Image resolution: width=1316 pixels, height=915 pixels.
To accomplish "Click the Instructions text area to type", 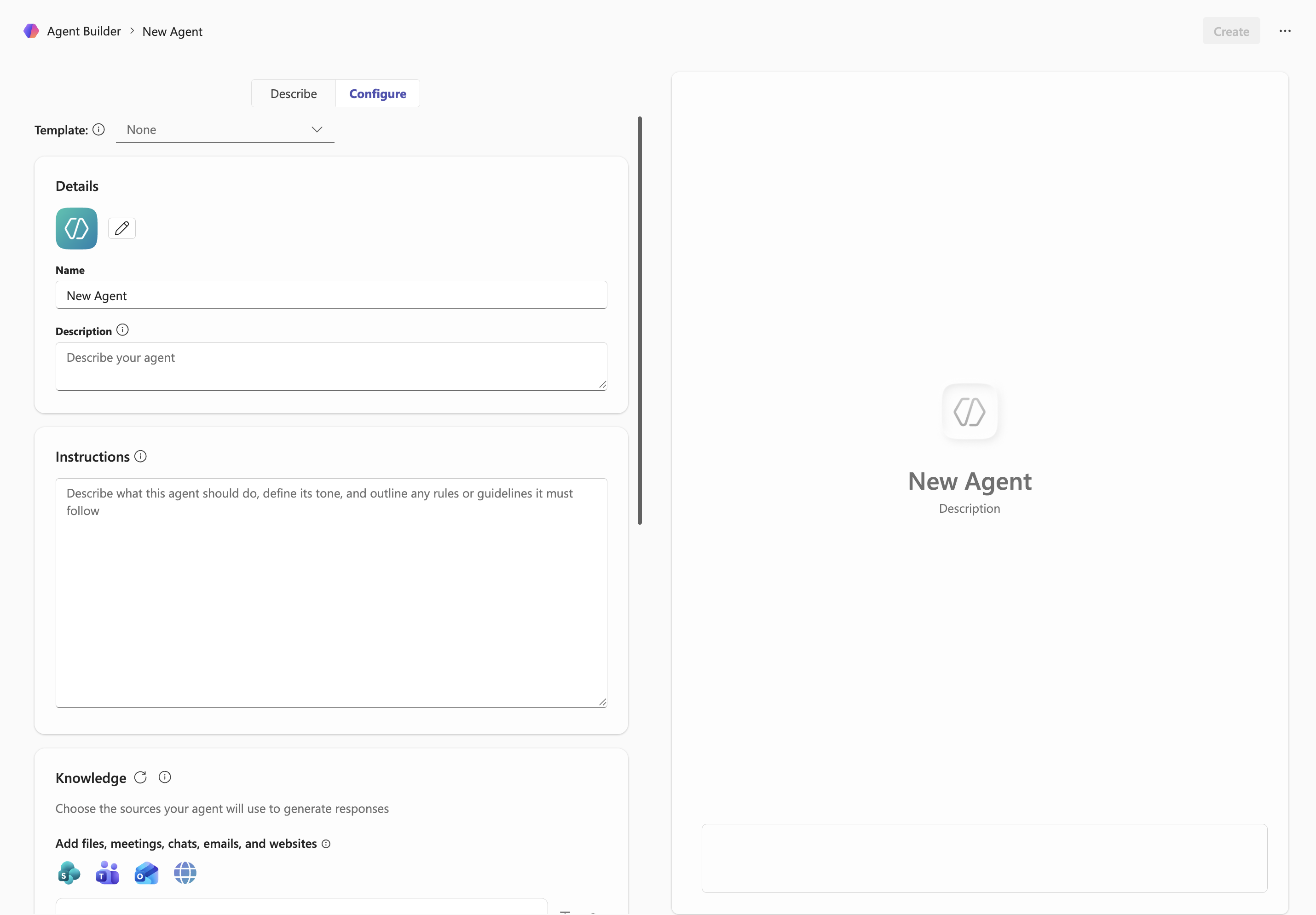I will tap(331, 591).
